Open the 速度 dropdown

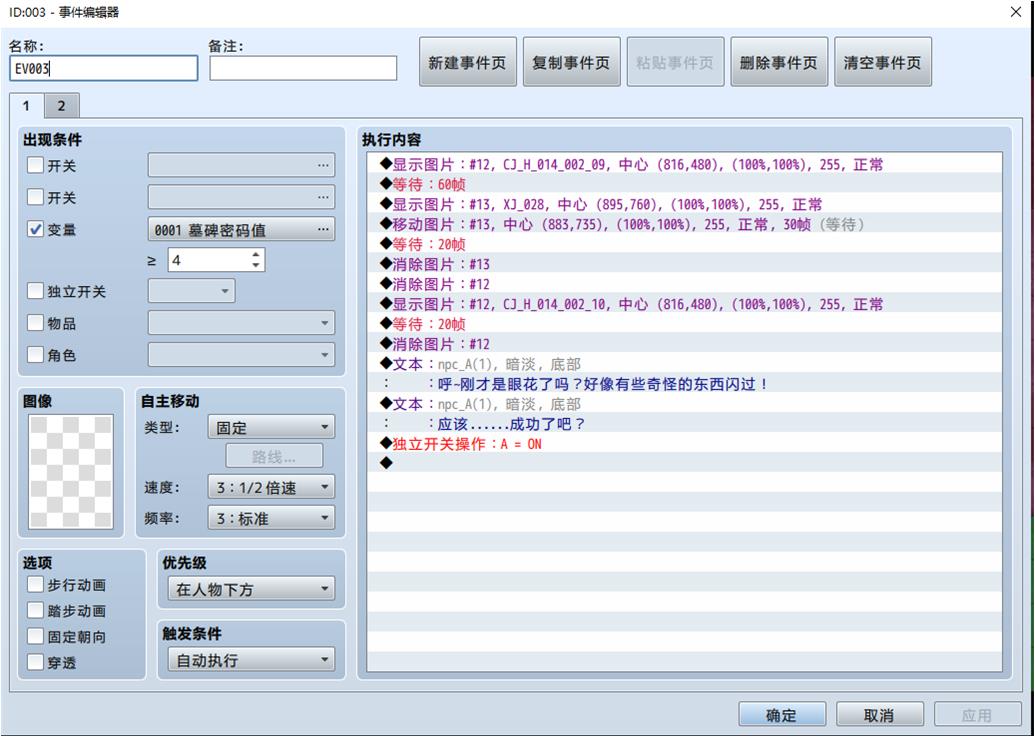271,487
